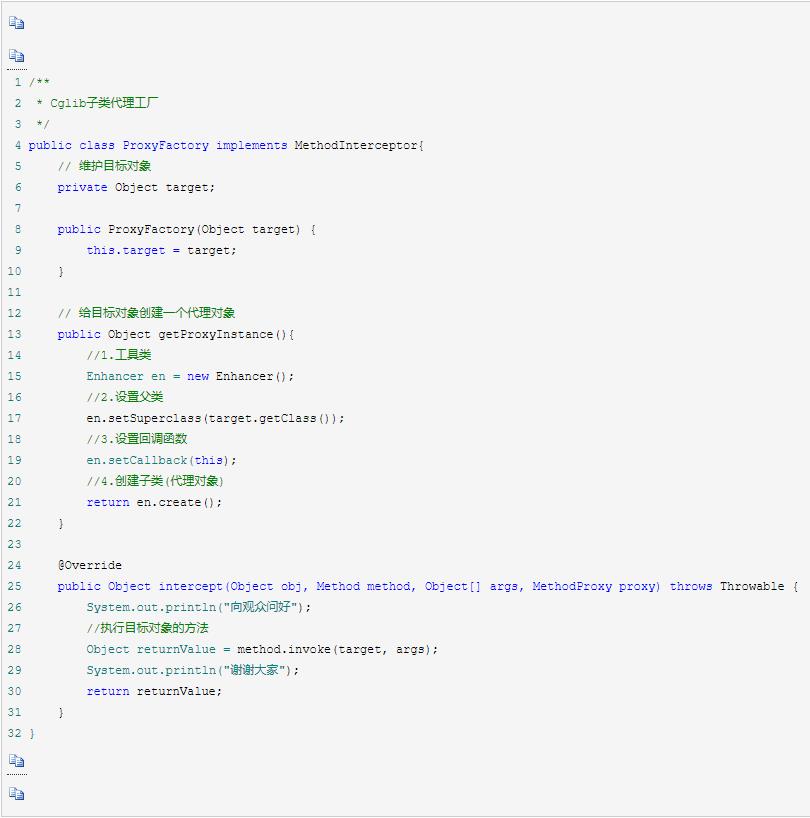The height and width of the screenshot is (818, 810).
Task: Click the copy icon directly above line 1
Action: [x=17, y=55]
